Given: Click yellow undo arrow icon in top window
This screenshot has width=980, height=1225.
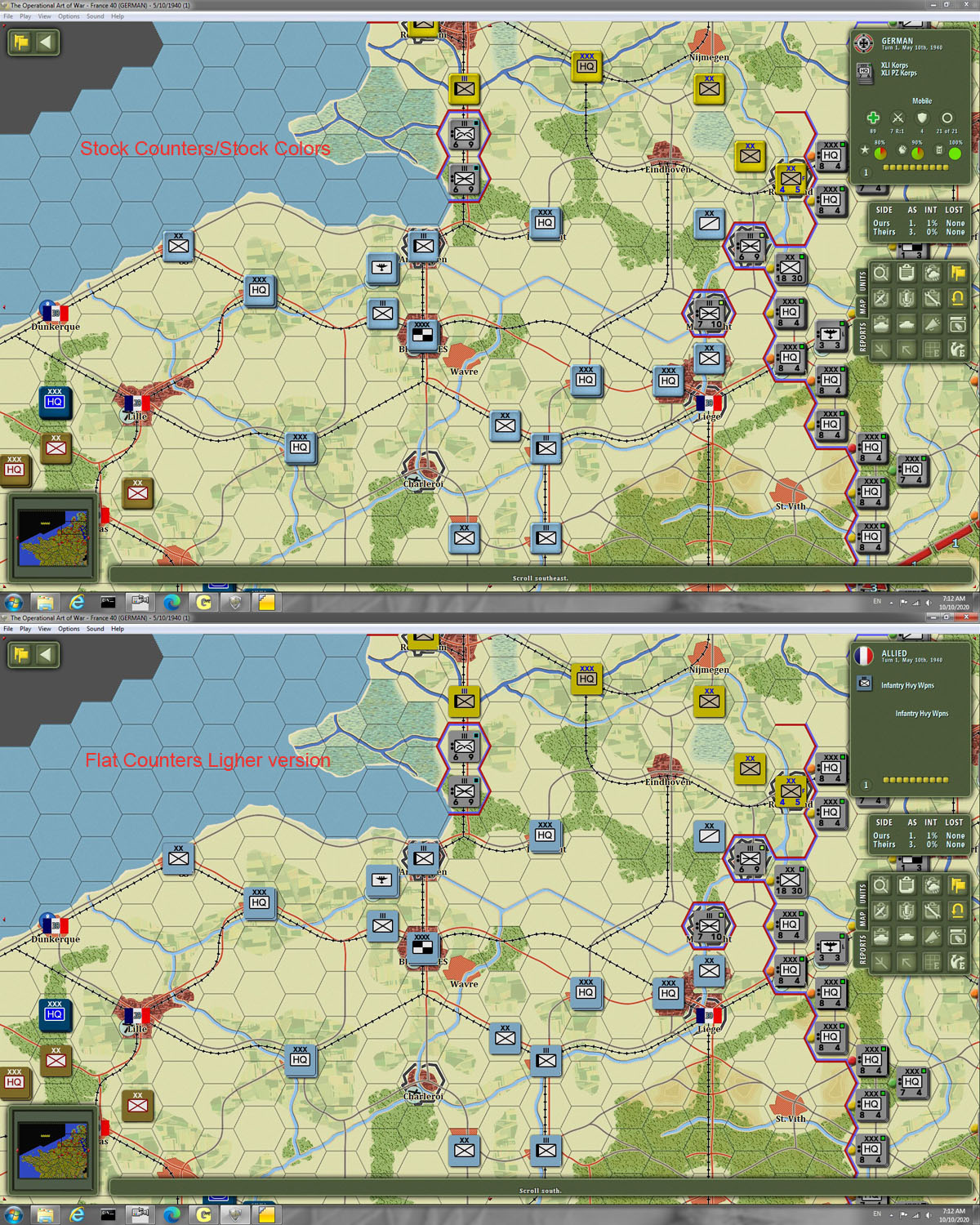Looking at the screenshot, I should pos(957,299).
